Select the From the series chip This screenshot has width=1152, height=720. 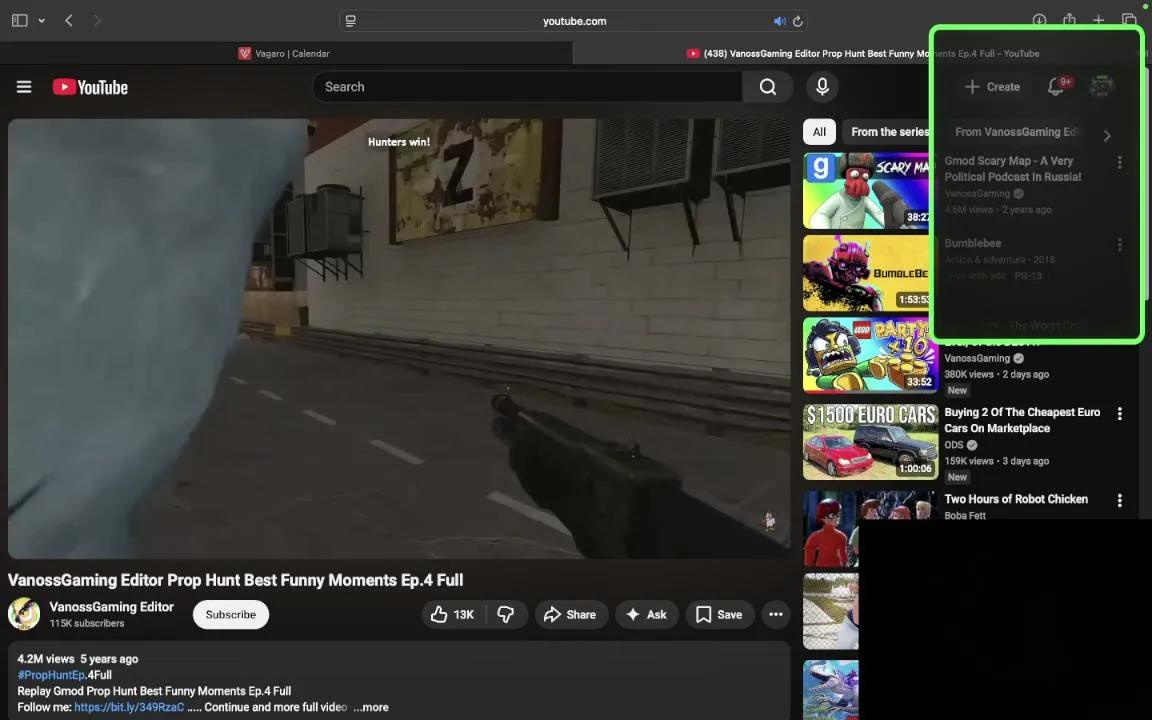coord(890,132)
